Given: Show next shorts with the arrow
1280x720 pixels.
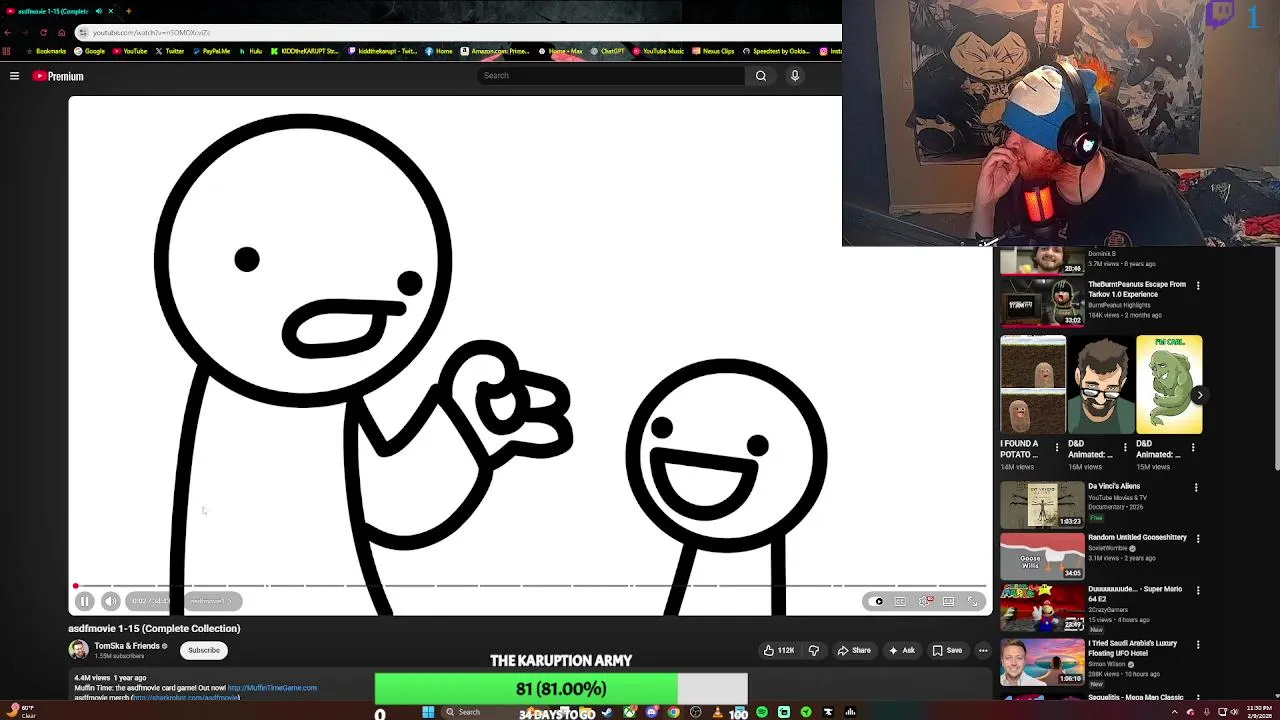Looking at the screenshot, I should point(1199,395).
